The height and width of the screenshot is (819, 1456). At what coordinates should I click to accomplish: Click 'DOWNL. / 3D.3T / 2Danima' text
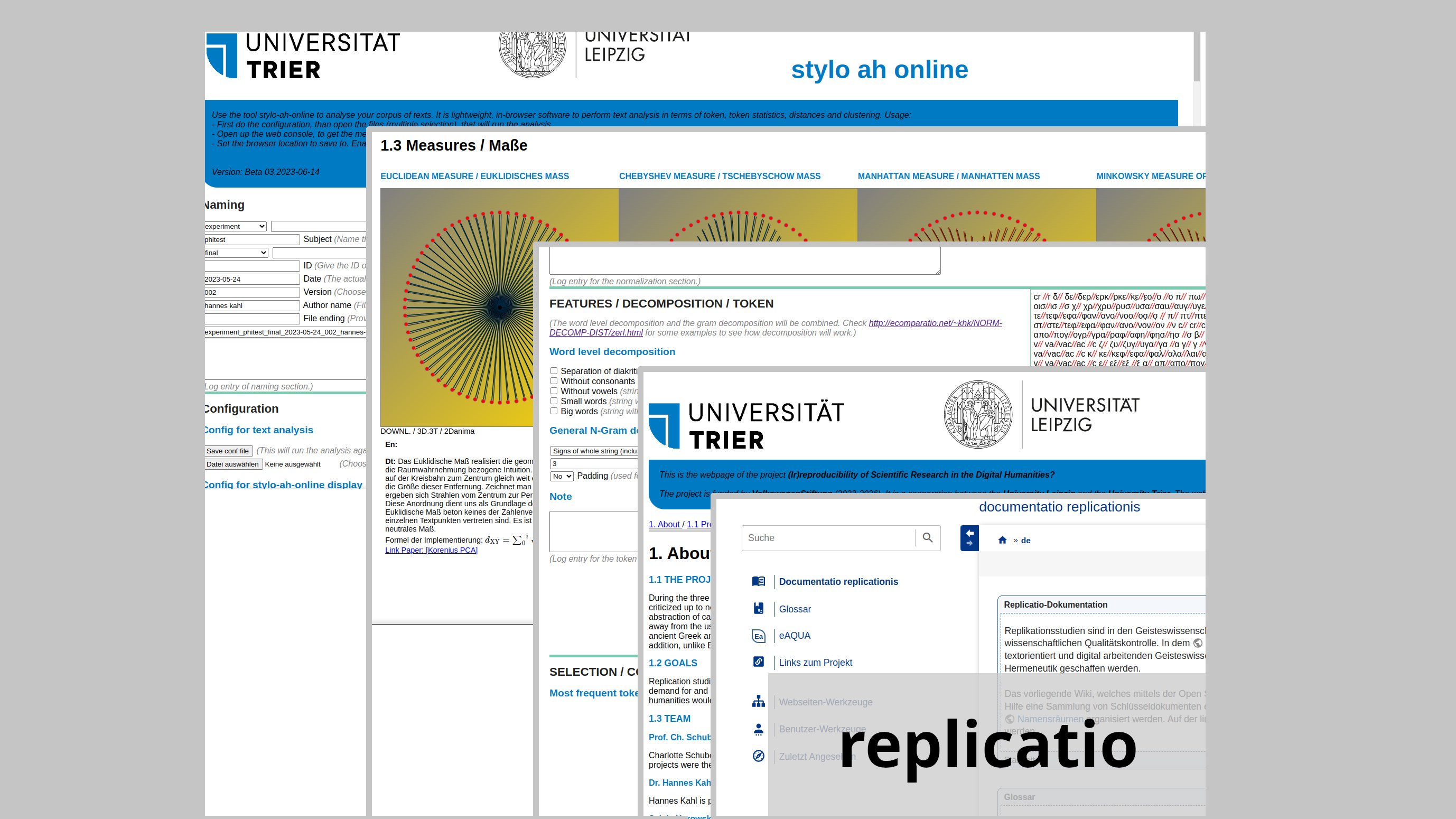click(427, 431)
